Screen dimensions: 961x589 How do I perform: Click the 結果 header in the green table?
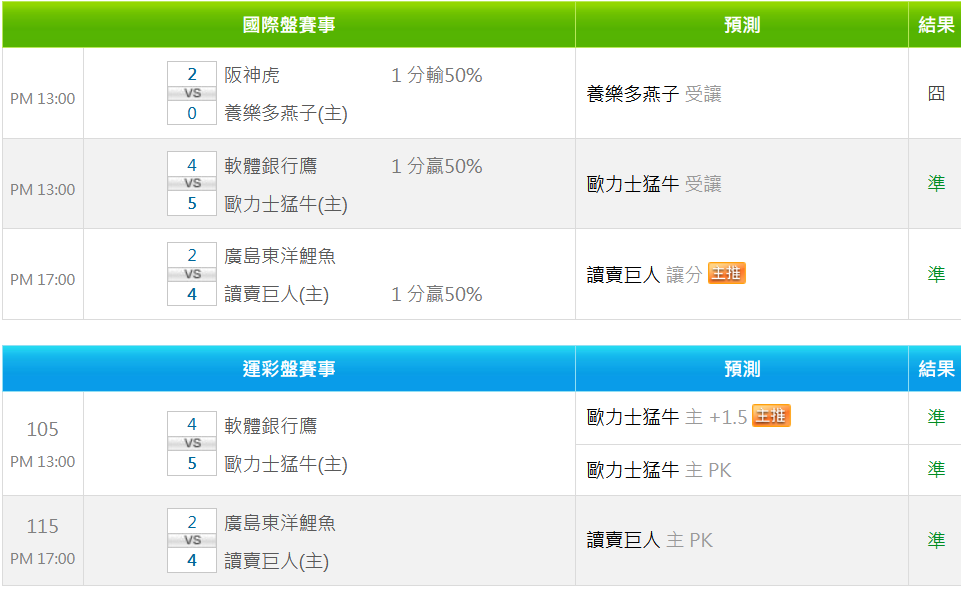(936, 25)
